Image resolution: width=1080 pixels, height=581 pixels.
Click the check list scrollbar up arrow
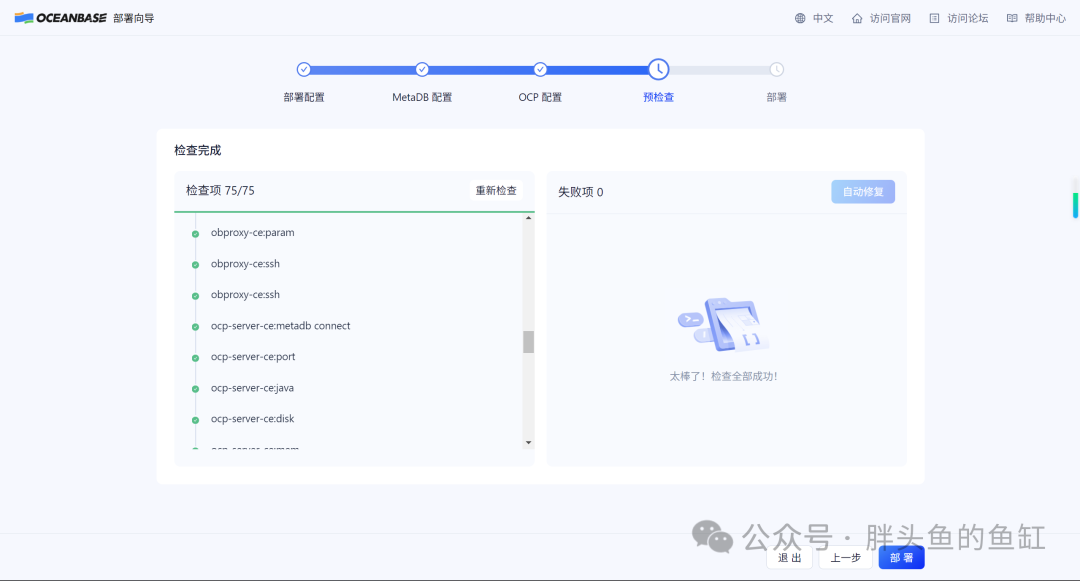point(528,218)
